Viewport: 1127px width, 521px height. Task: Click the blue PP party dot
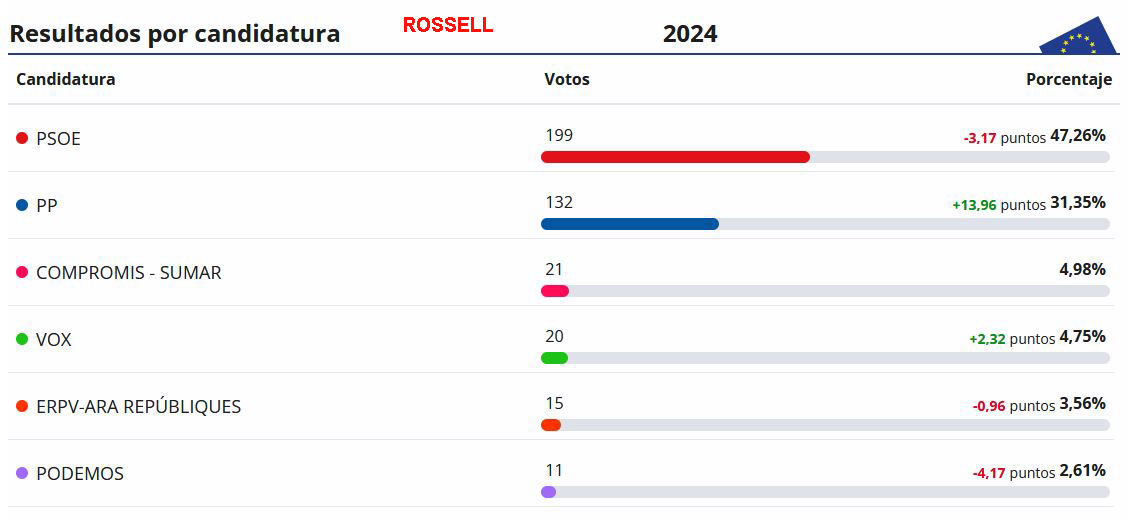[22, 206]
